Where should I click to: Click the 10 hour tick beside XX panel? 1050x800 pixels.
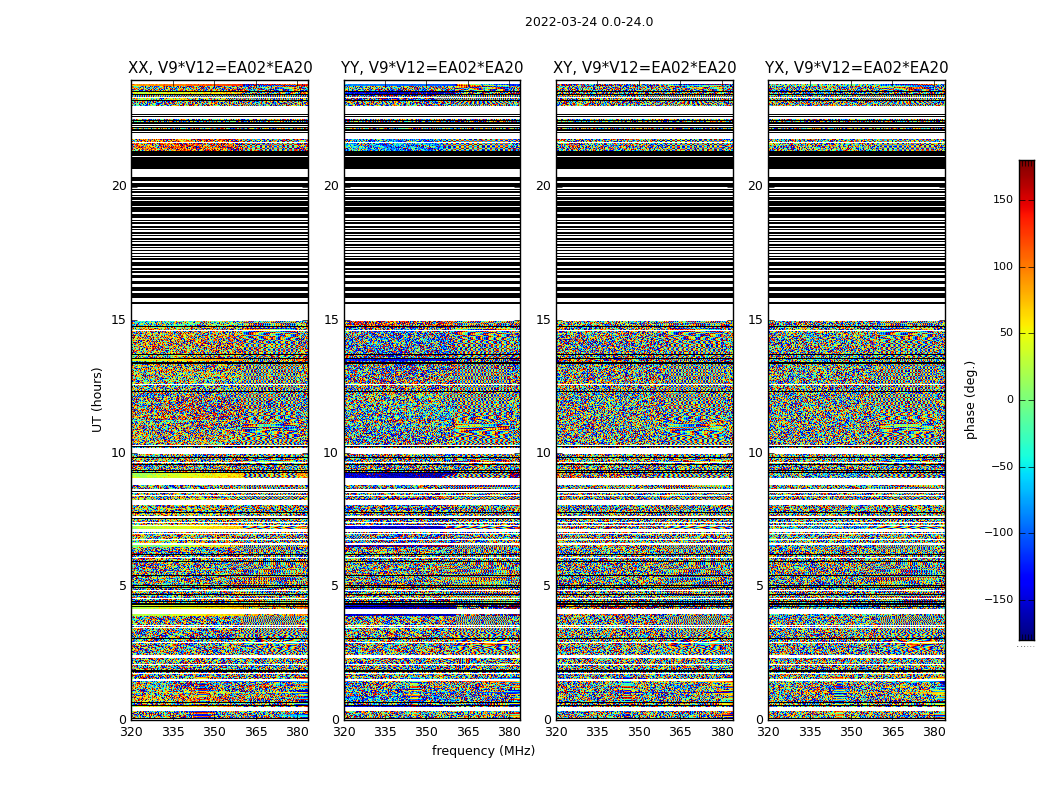(119, 453)
